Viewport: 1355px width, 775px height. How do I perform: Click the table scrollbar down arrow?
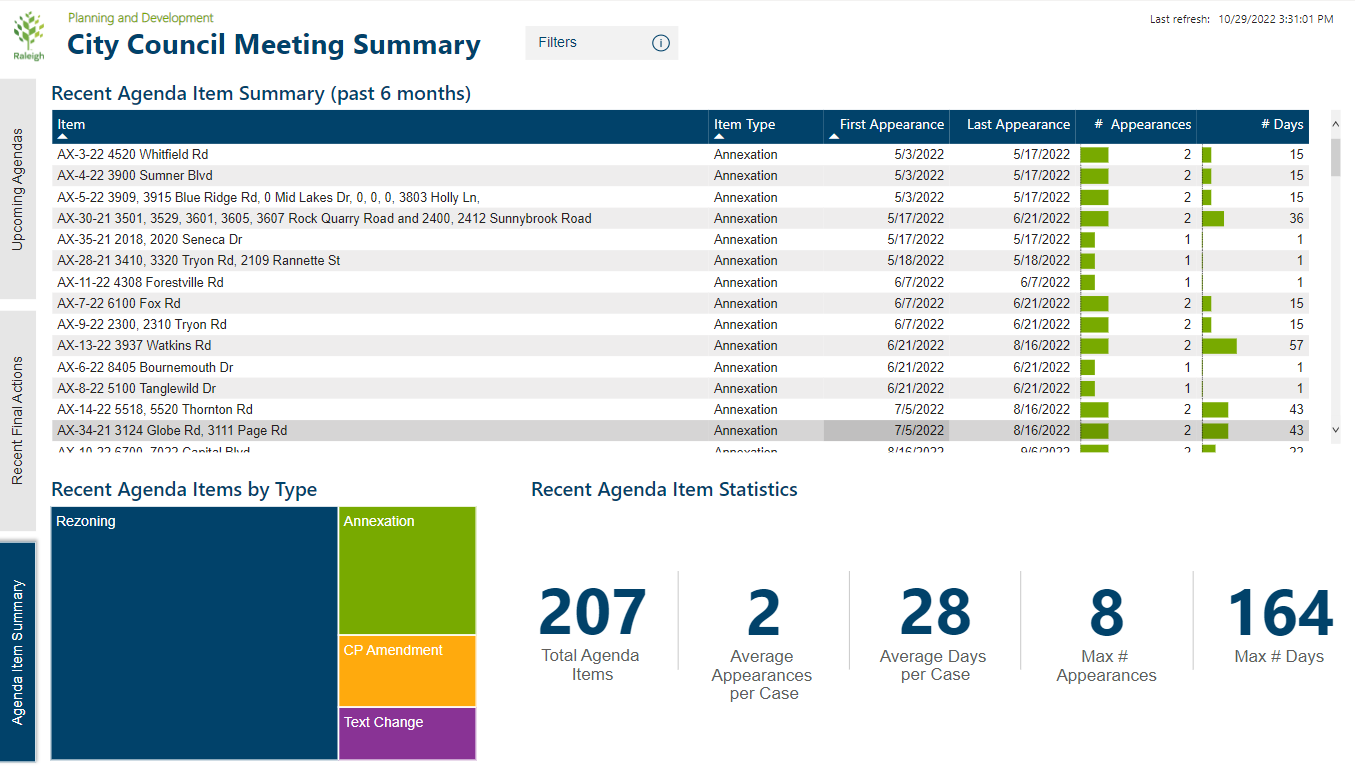point(1334,430)
